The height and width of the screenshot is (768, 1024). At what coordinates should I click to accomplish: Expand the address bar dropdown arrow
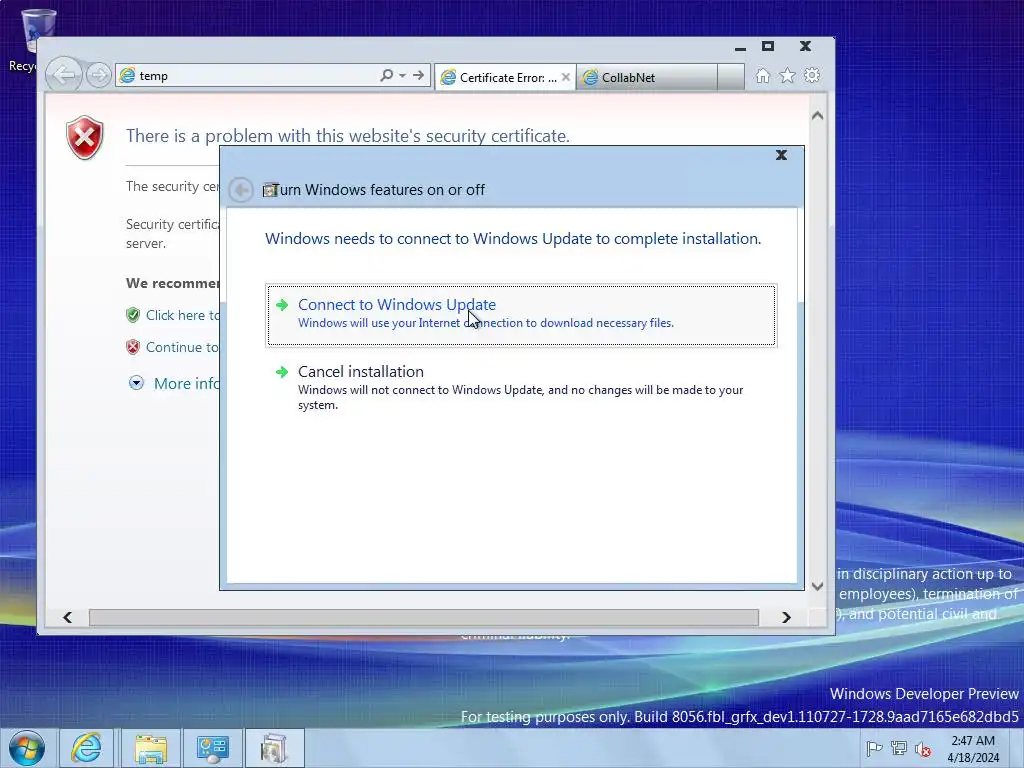coord(402,76)
